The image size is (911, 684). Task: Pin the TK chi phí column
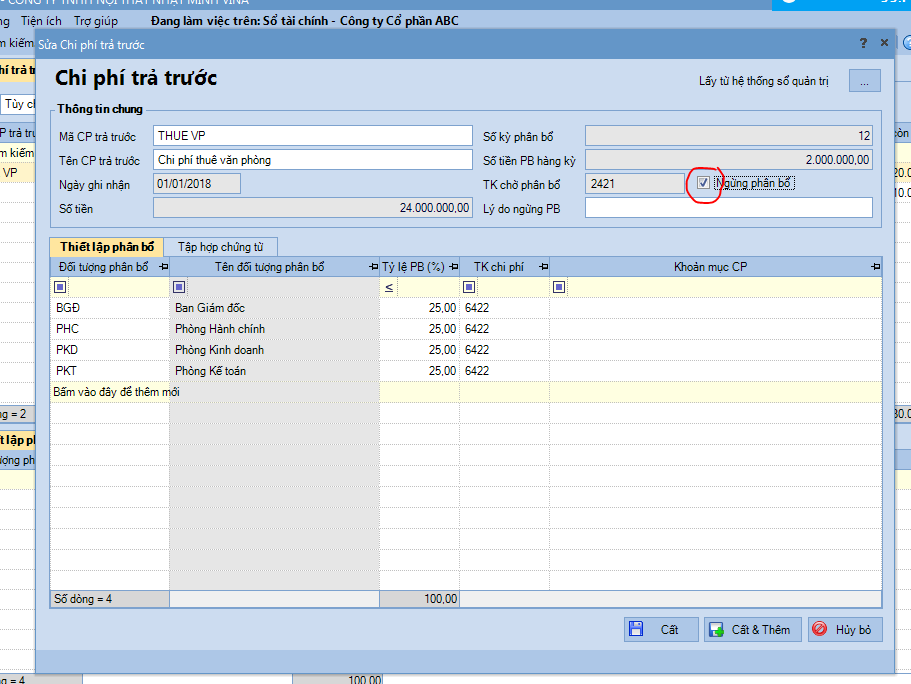click(x=543, y=267)
